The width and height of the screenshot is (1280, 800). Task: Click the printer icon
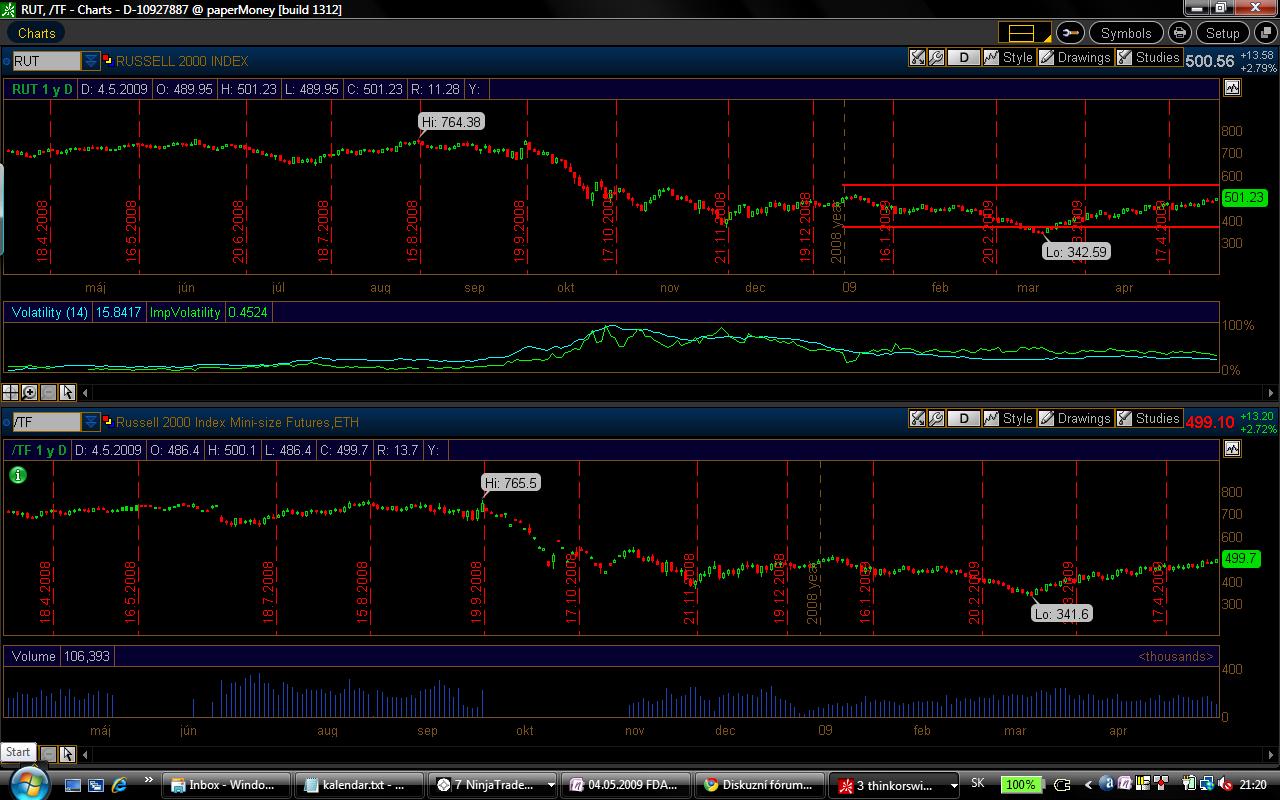pos(1179,33)
